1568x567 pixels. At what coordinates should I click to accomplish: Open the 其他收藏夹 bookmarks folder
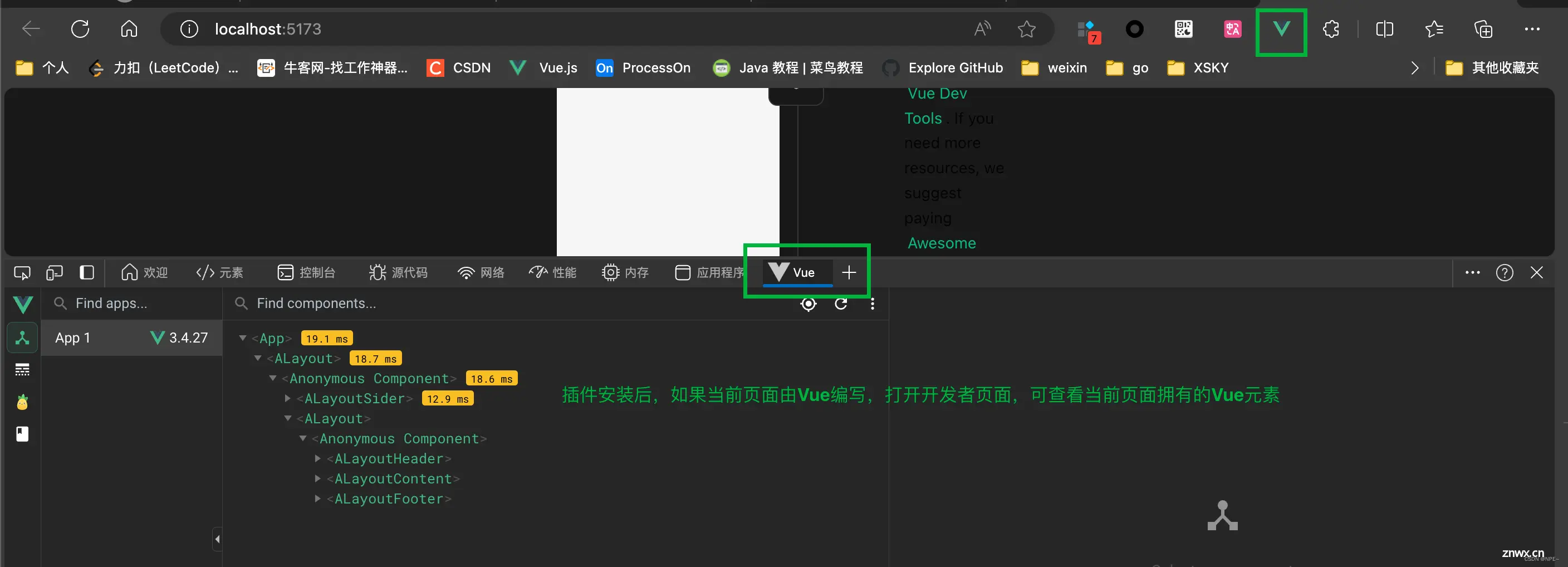(x=1492, y=67)
